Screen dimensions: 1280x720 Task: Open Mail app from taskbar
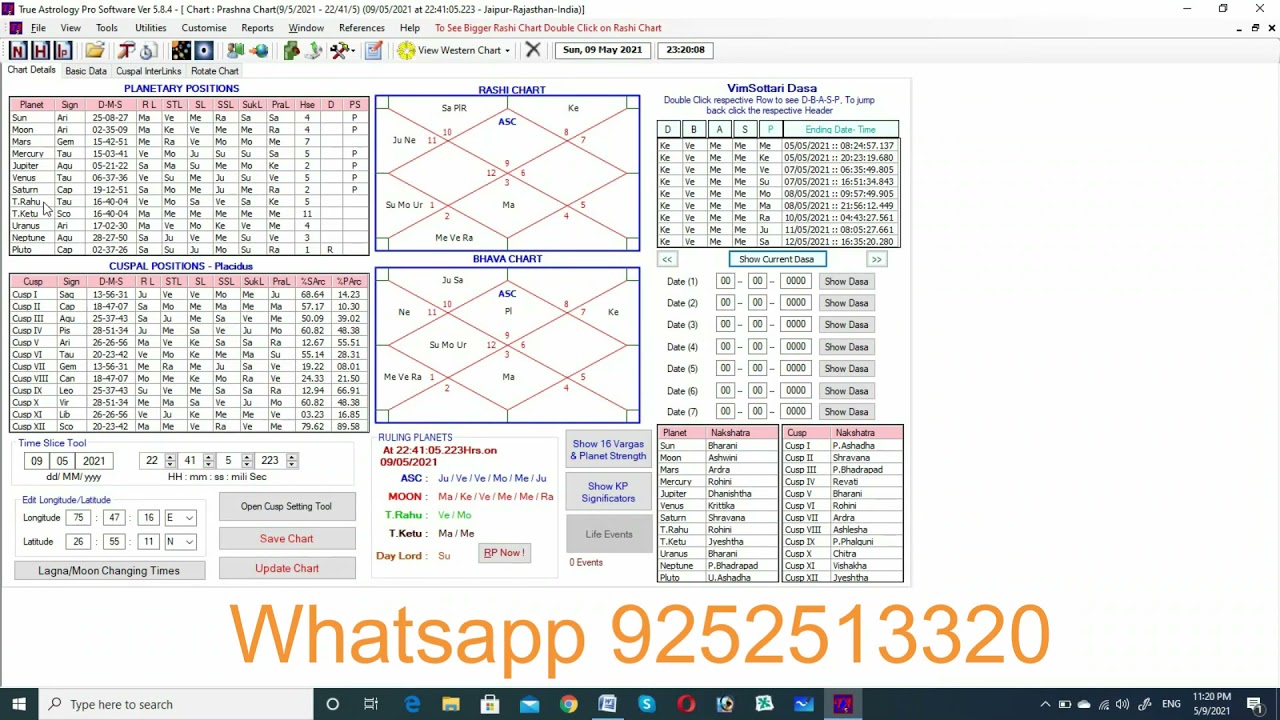(x=529, y=704)
